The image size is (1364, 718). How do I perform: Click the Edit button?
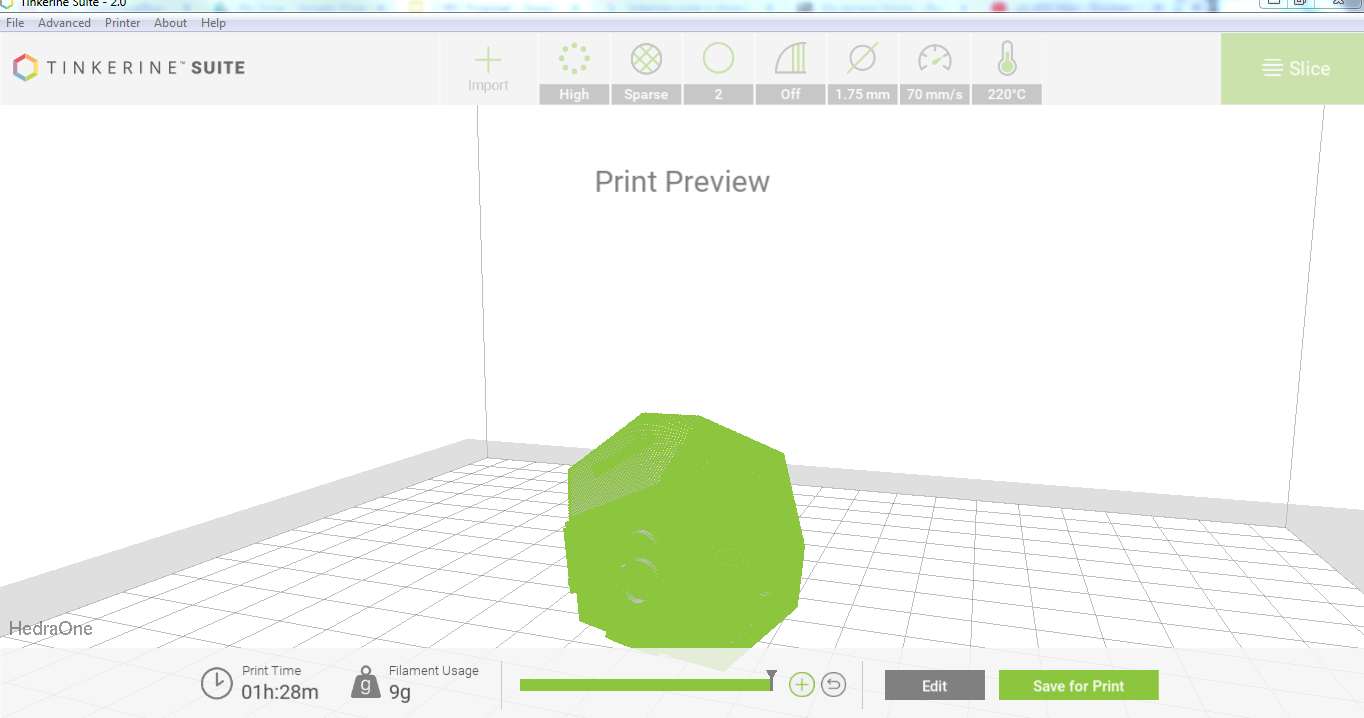point(934,686)
